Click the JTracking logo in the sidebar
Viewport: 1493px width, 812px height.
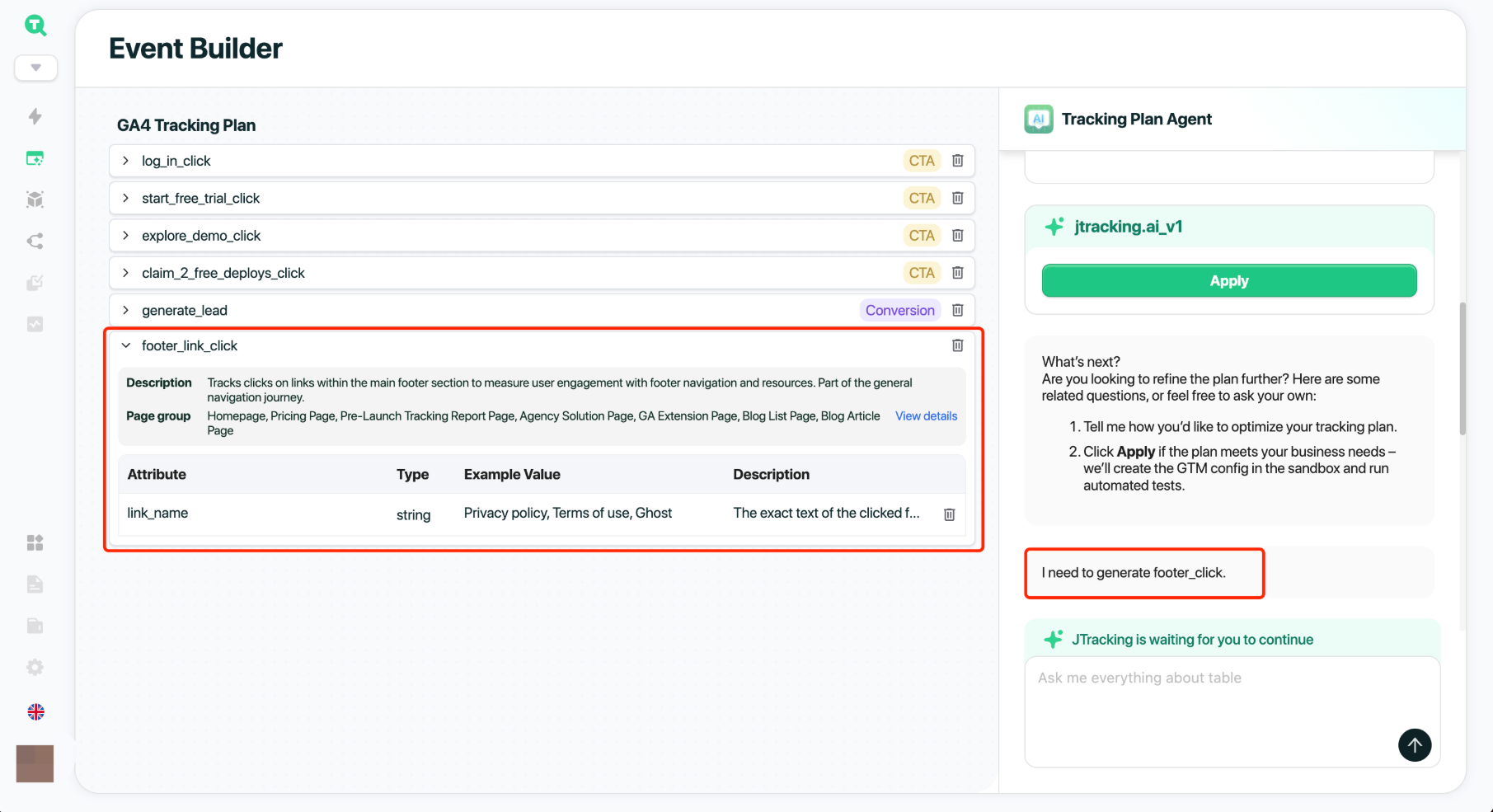[35, 26]
